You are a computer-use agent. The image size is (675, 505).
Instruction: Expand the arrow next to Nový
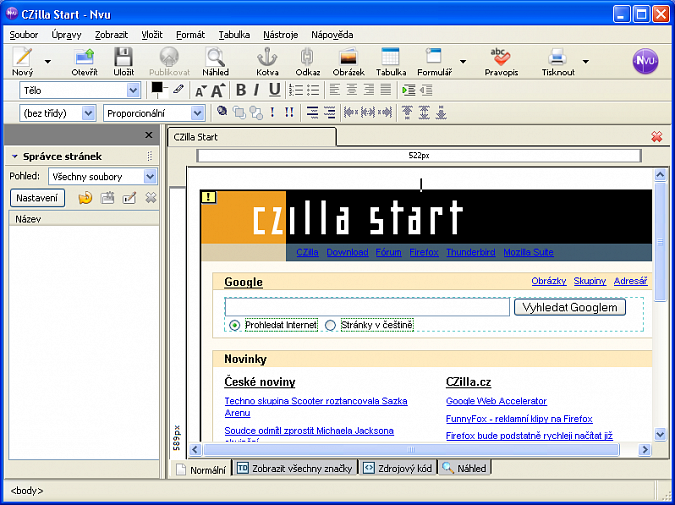pyautogui.click(x=48, y=62)
